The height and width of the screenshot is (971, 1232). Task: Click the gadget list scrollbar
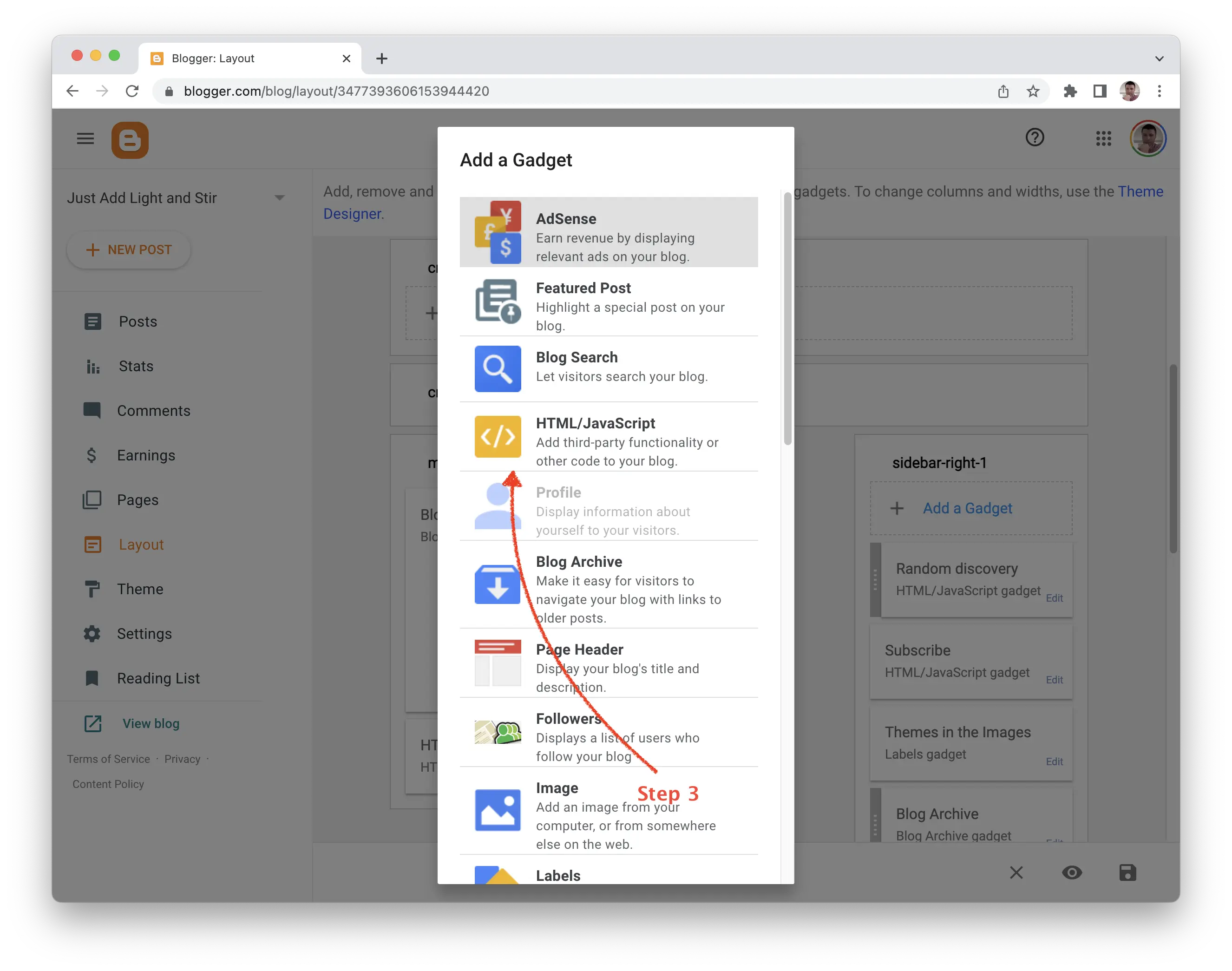[787, 318]
